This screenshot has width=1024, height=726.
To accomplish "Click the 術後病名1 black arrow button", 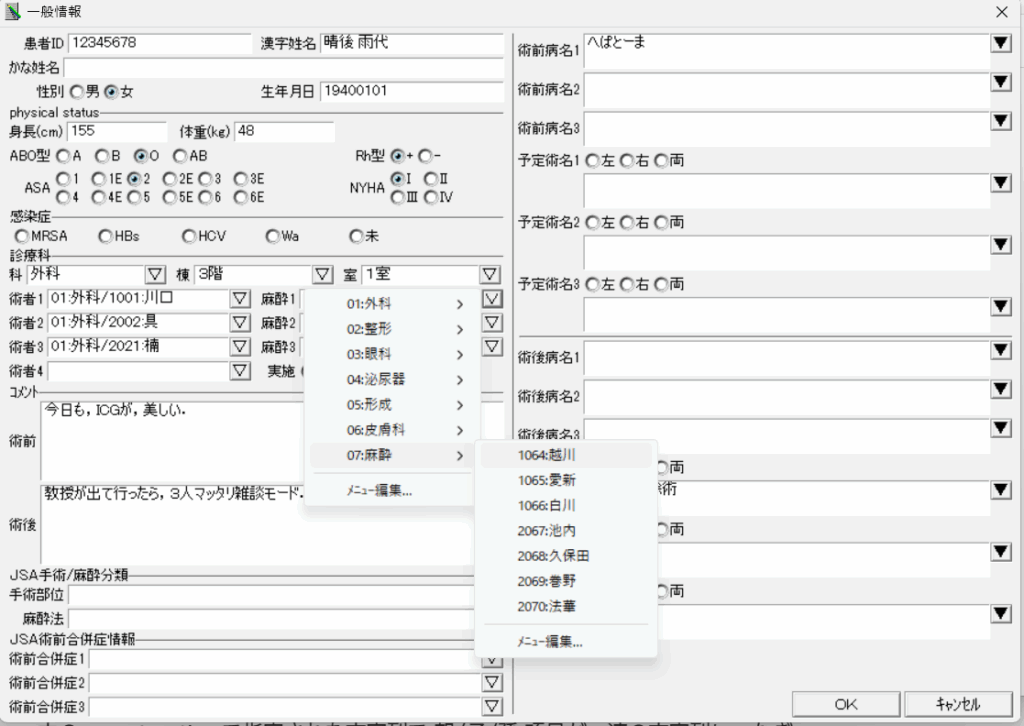I will [x=1001, y=351].
